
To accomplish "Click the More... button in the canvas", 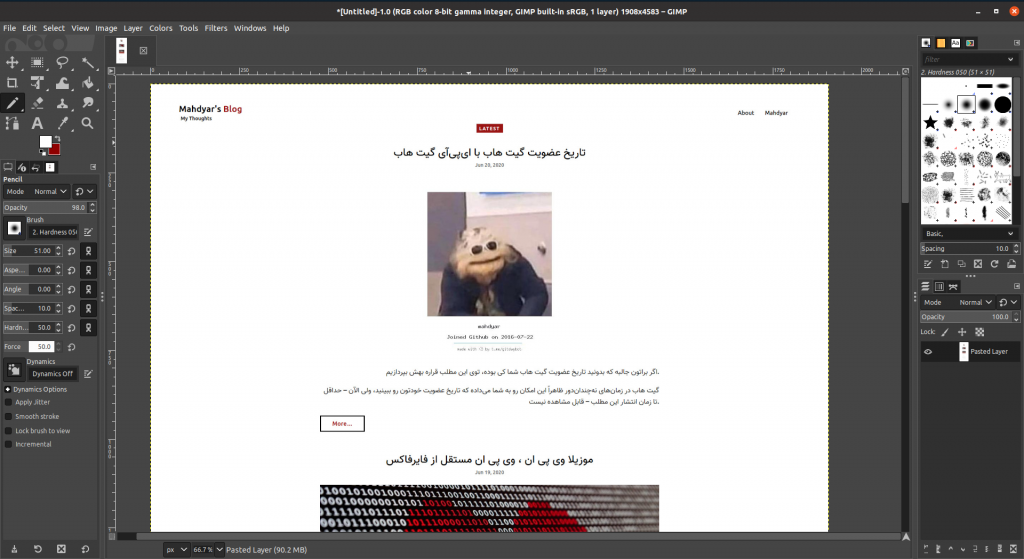I will coord(342,424).
